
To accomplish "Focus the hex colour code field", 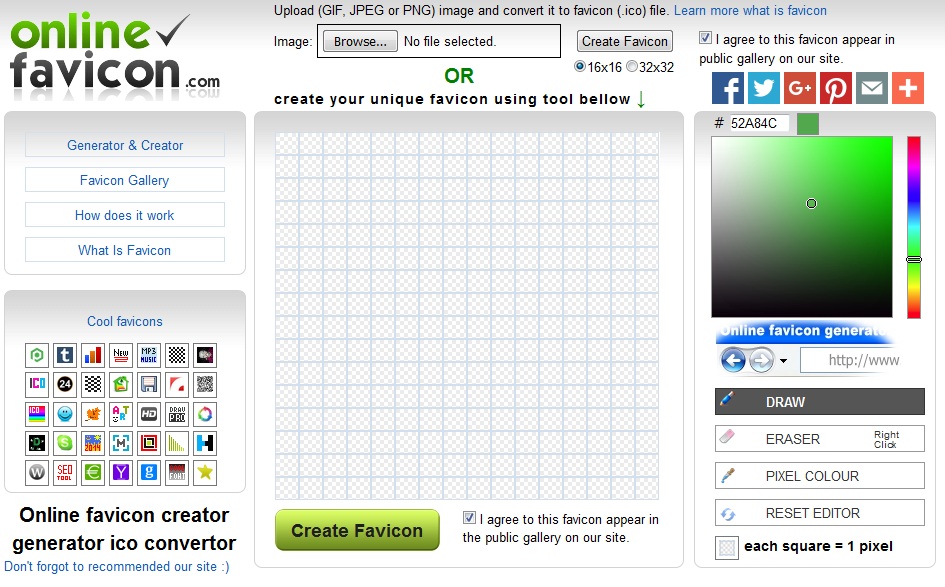I will 759,124.
